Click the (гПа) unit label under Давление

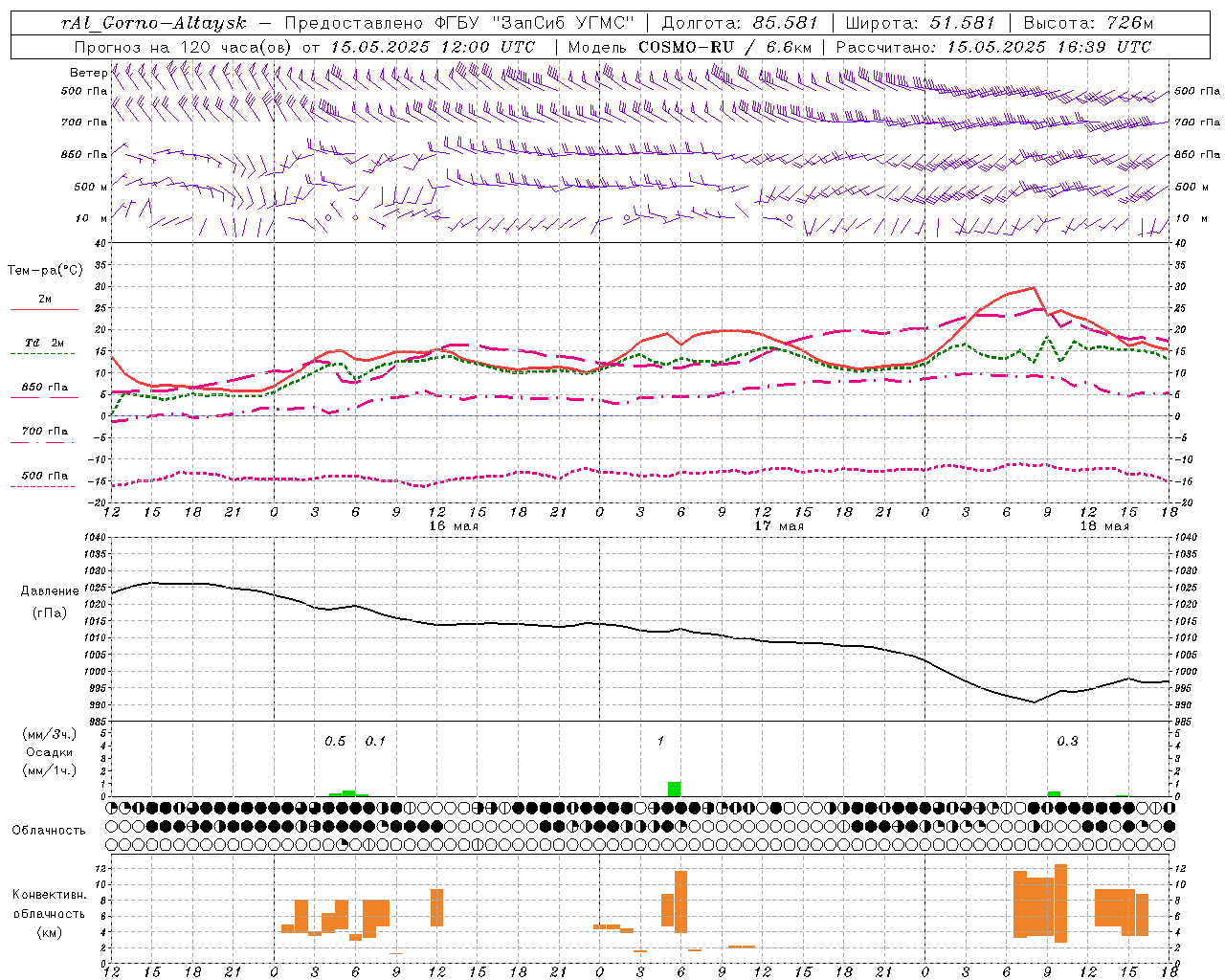click(50, 613)
